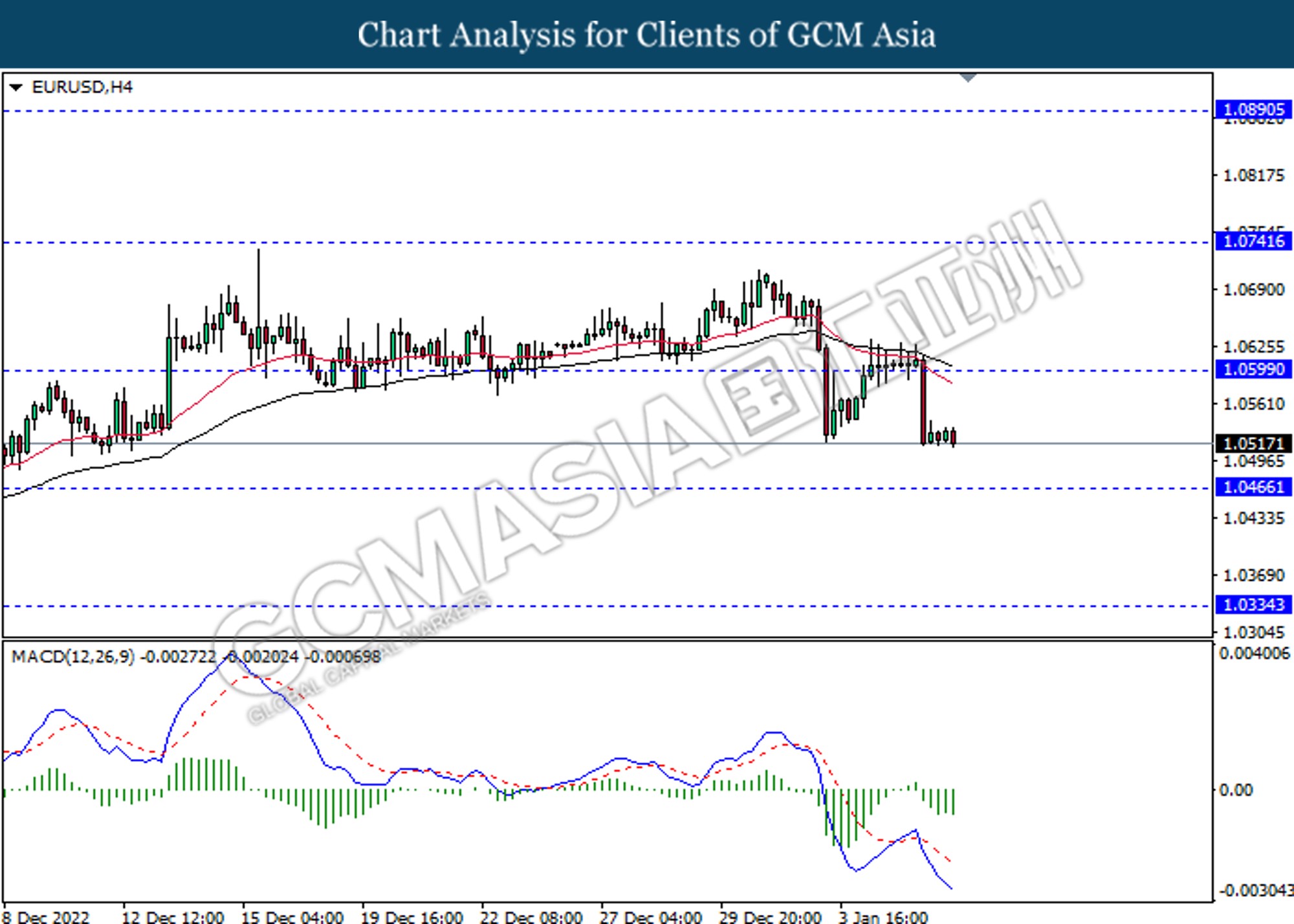Click the 1.04661 support level label
Viewport: 1294px width, 924px height.
[1253, 487]
